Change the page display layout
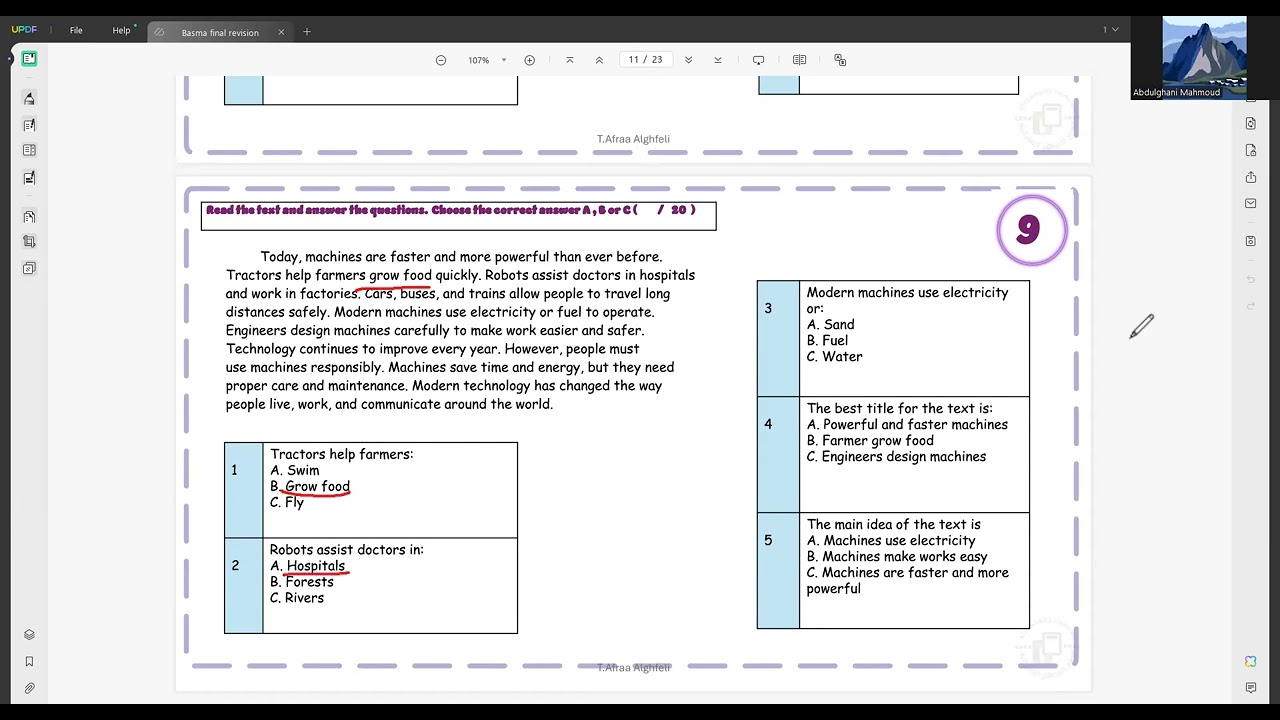 799,60
